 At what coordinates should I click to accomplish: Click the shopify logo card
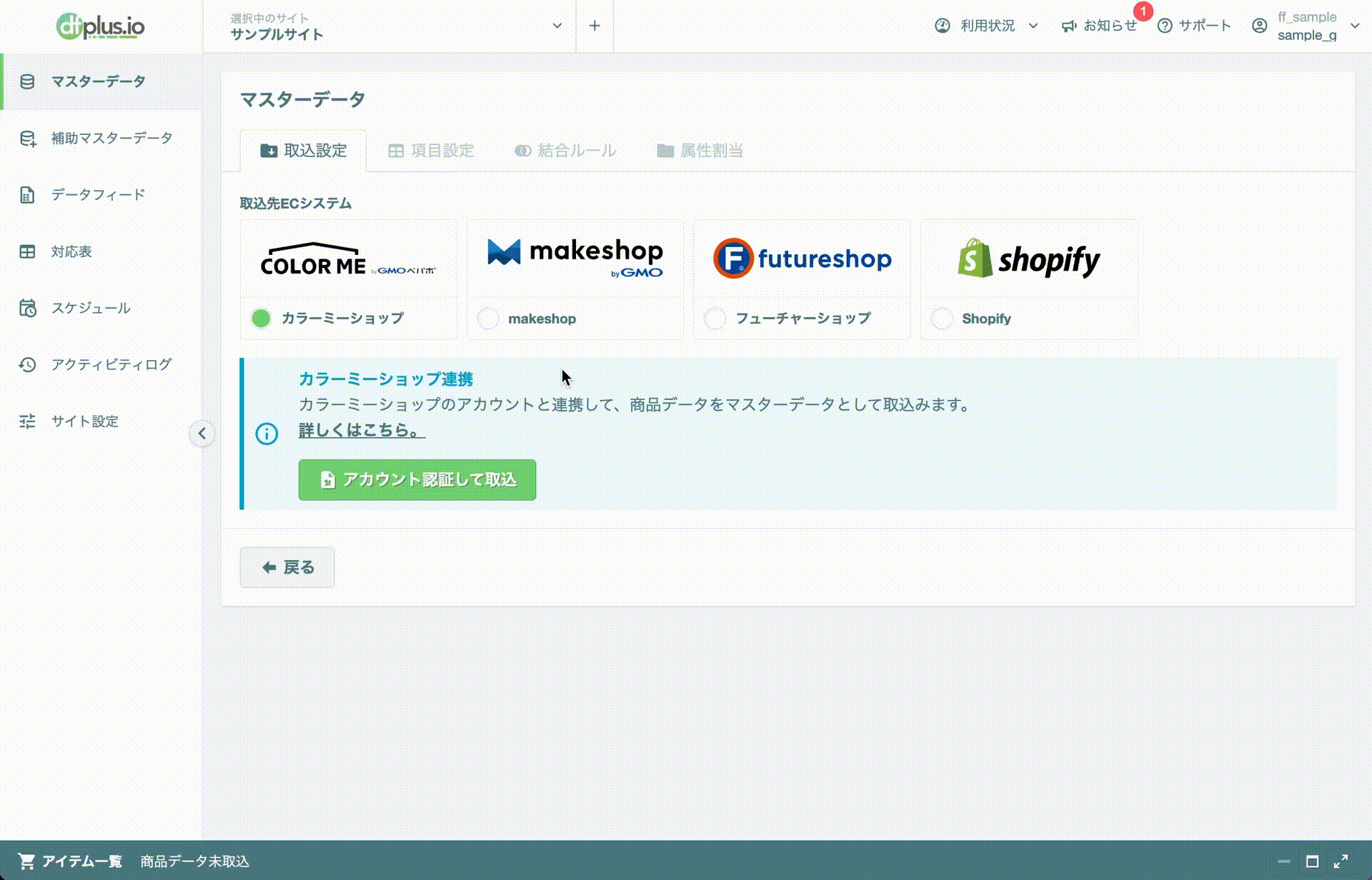1029,259
